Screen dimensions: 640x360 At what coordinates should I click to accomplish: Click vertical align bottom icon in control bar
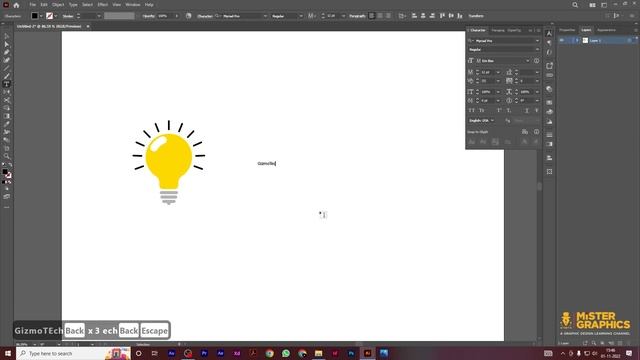(460, 16)
